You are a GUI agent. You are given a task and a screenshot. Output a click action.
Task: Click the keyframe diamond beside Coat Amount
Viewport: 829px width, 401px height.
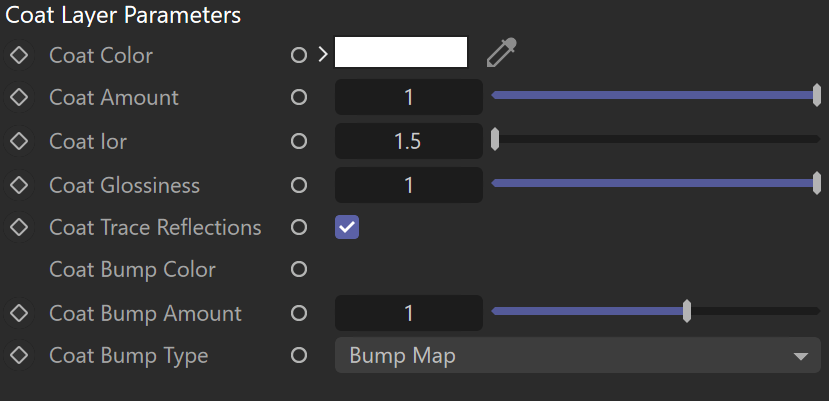pos(19,97)
